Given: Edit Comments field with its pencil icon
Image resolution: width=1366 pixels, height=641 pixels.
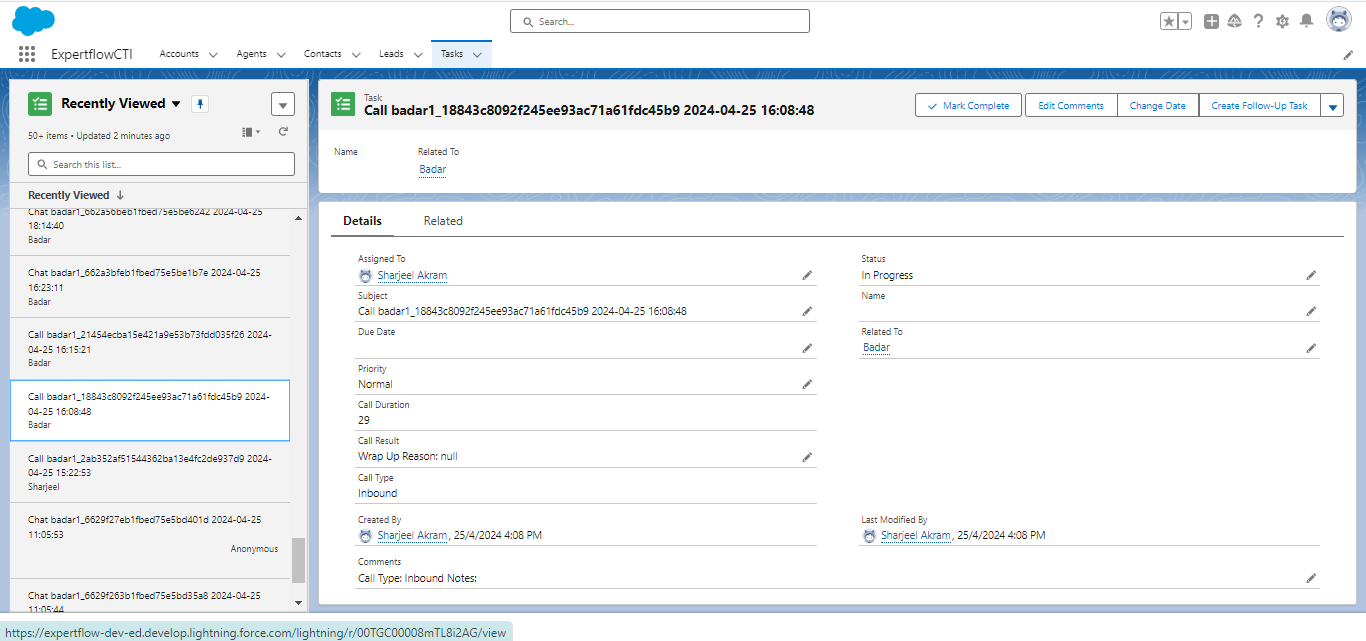Looking at the screenshot, I should point(1311,578).
